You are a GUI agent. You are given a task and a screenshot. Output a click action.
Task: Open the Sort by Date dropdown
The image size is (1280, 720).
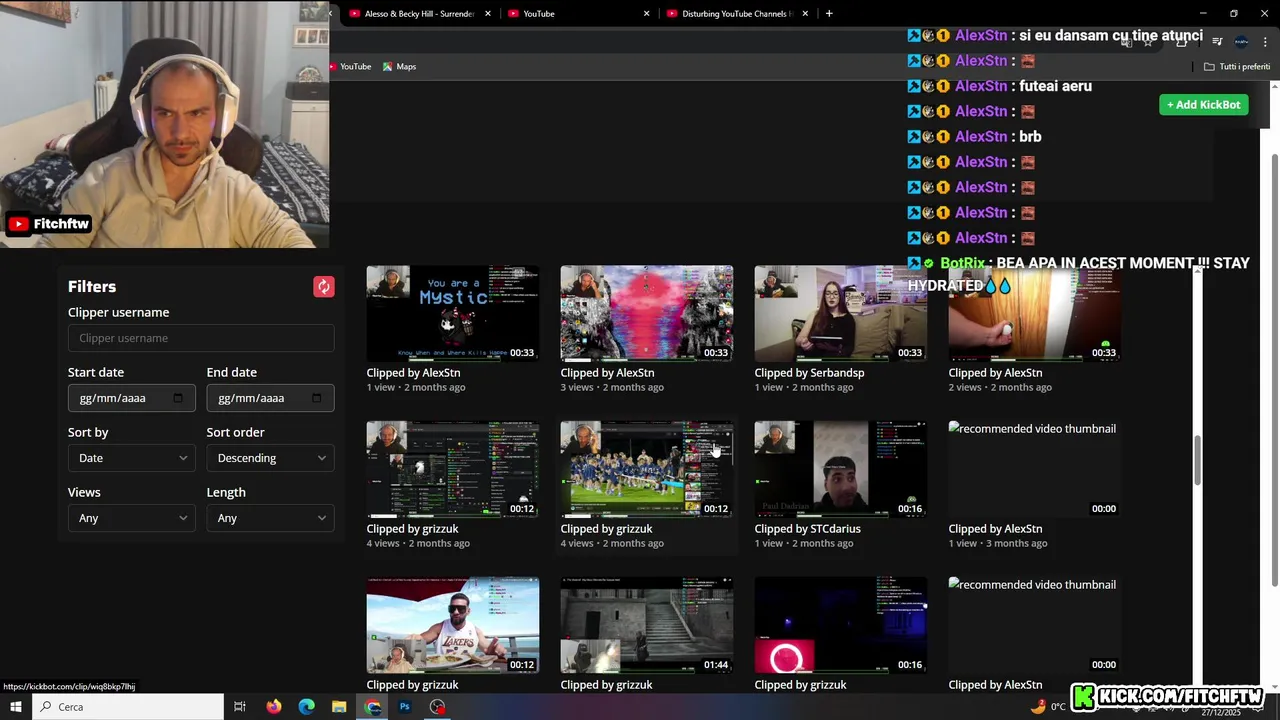tap(131, 458)
